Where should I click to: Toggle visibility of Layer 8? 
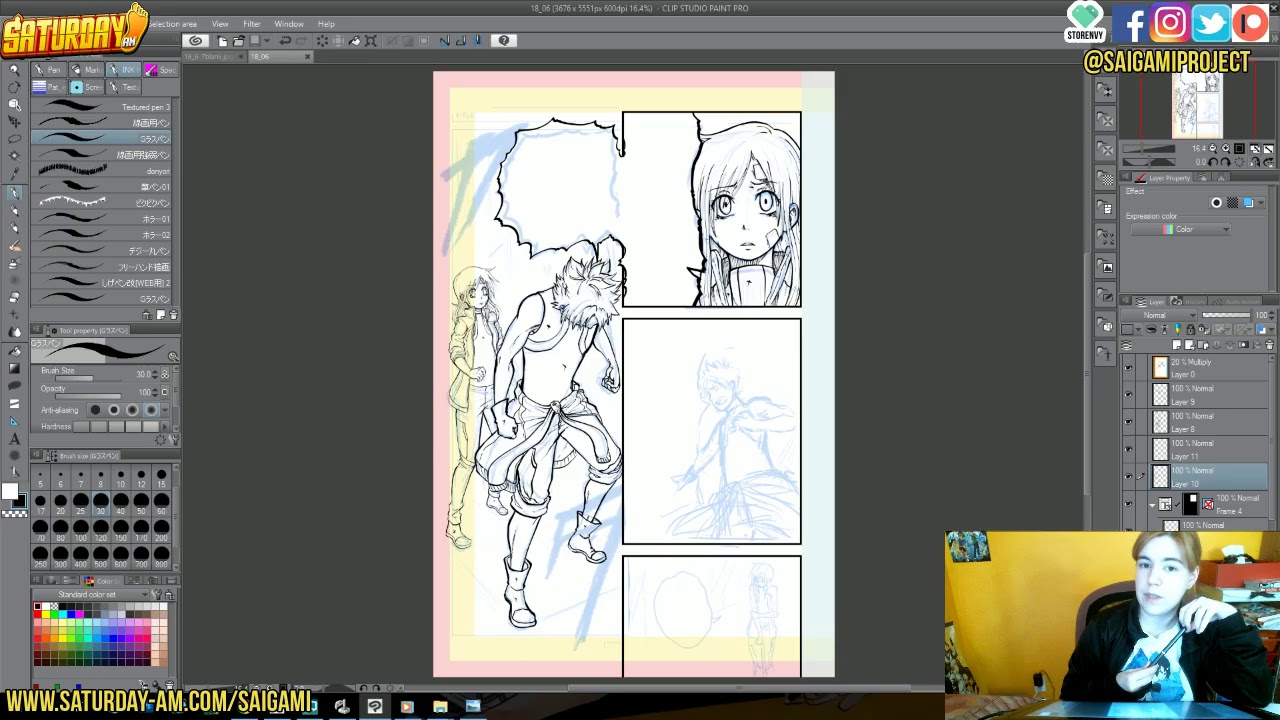[x=1129, y=422]
